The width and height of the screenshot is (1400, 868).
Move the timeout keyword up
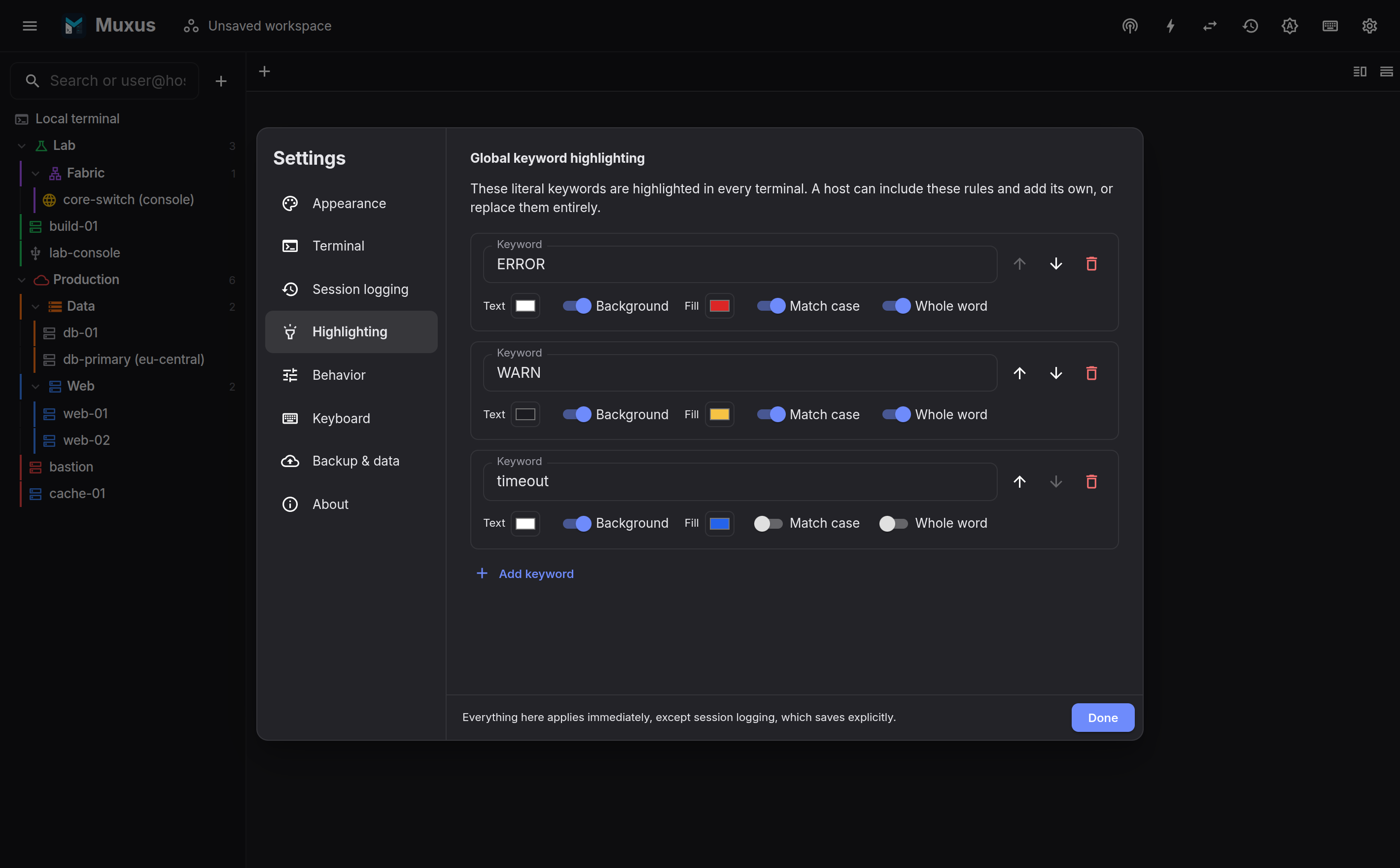pyautogui.click(x=1019, y=482)
